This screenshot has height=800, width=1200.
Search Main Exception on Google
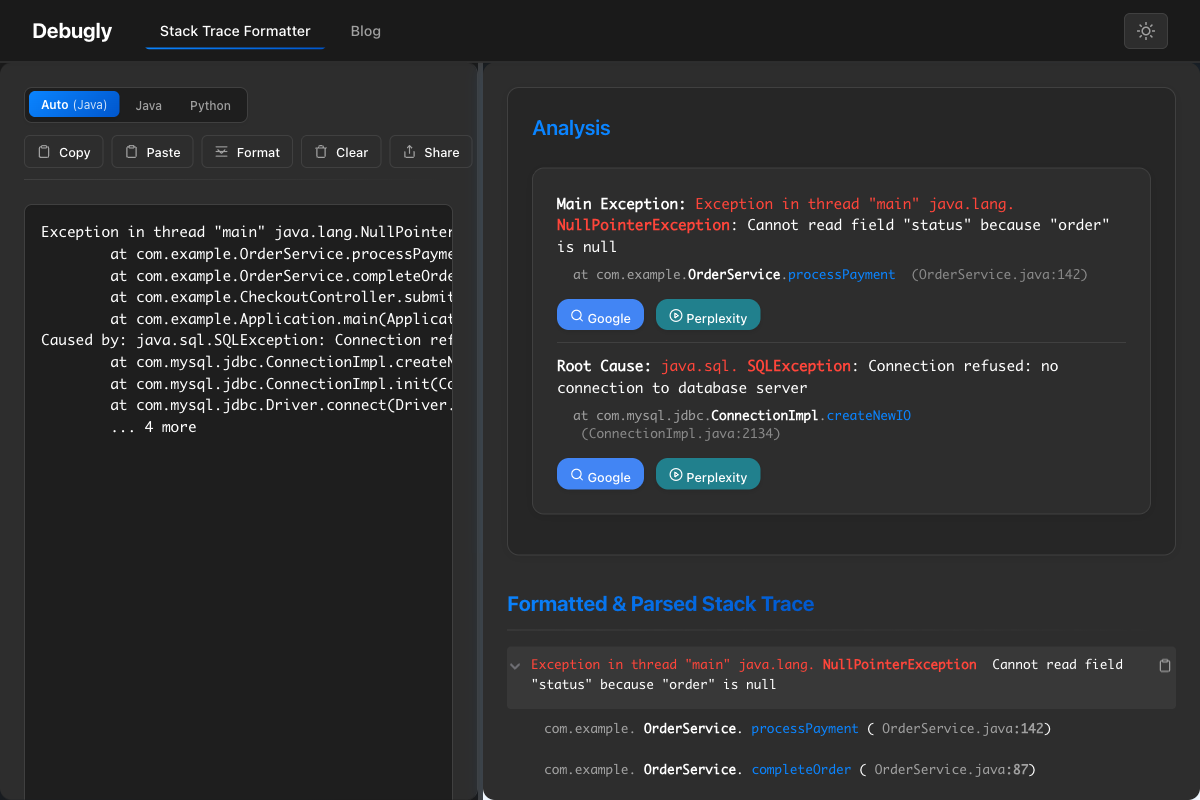point(600,315)
